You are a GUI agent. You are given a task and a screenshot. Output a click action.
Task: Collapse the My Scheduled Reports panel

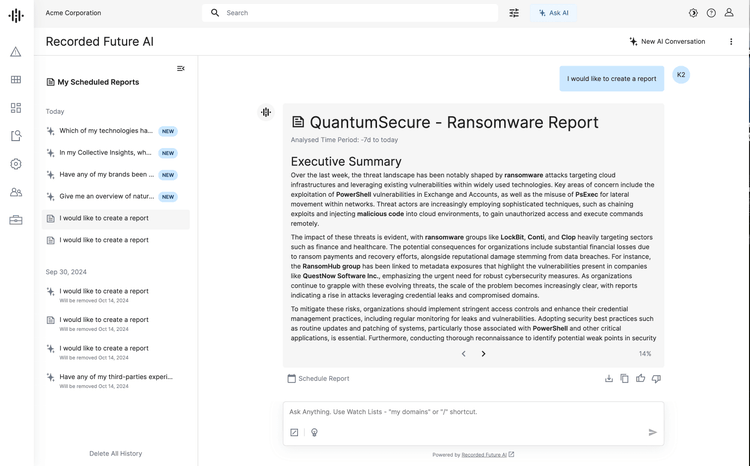[x=181, y=69]
